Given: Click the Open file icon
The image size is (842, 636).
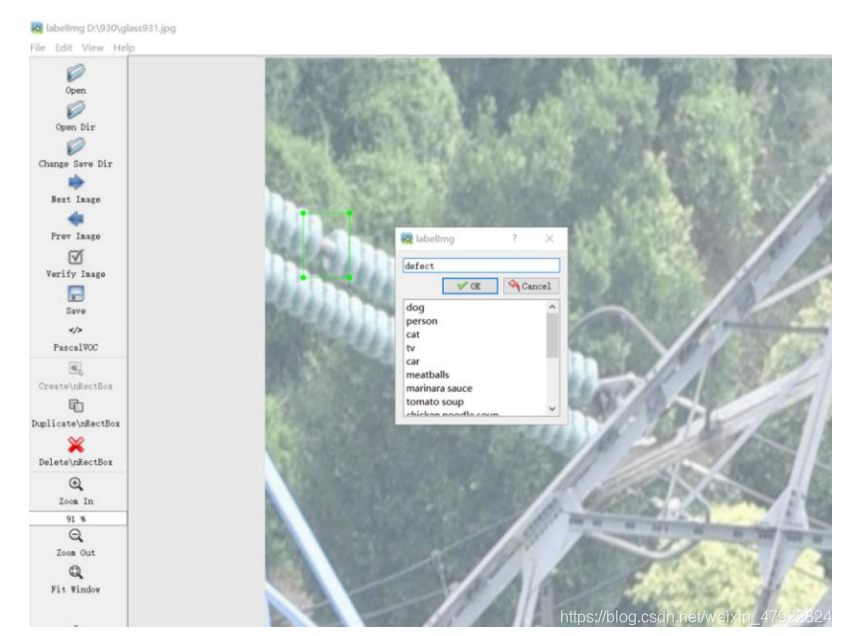Looking at the screenshot, I should point(76,73).
